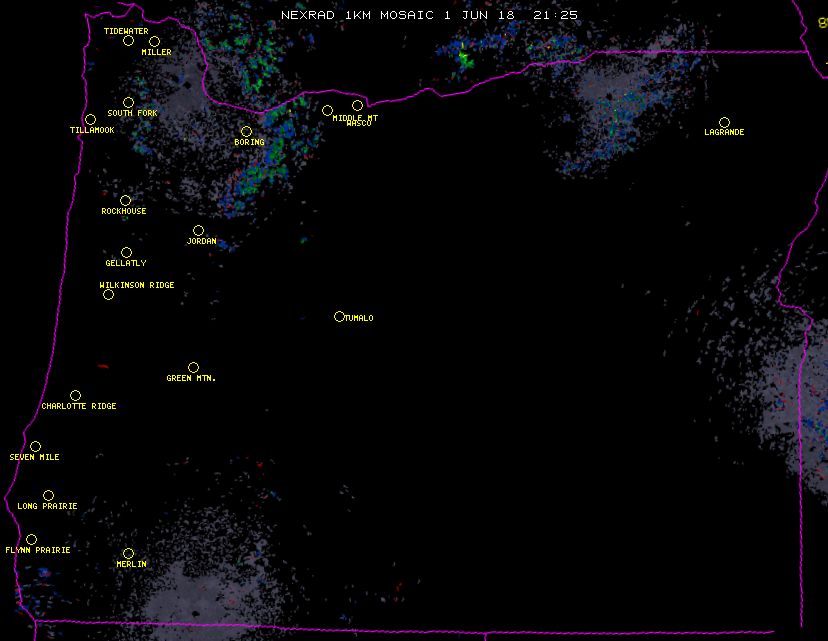Click the ROCKHOUSE station circle marker

pyautogui.click(x=125, y=200)
